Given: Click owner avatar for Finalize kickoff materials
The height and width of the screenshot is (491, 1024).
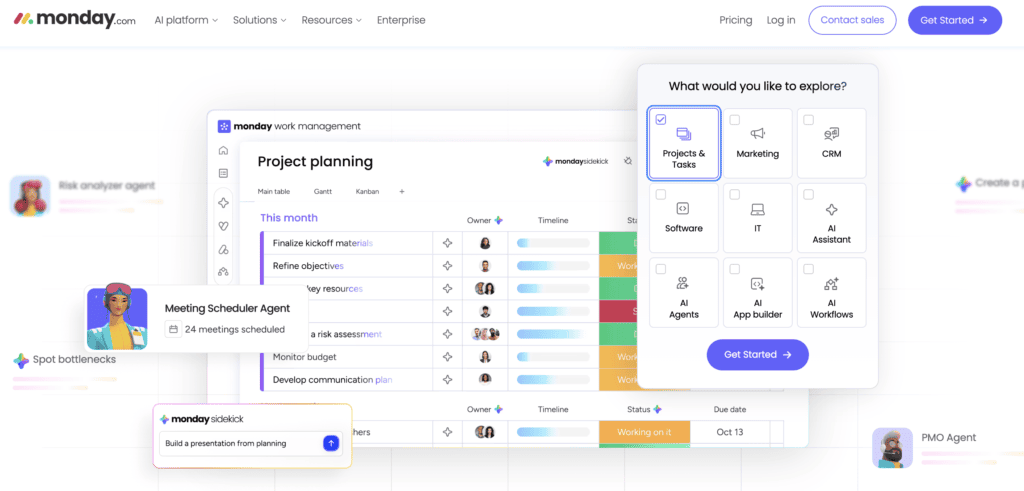Looking at the screenshot, I should pos(485,243).
